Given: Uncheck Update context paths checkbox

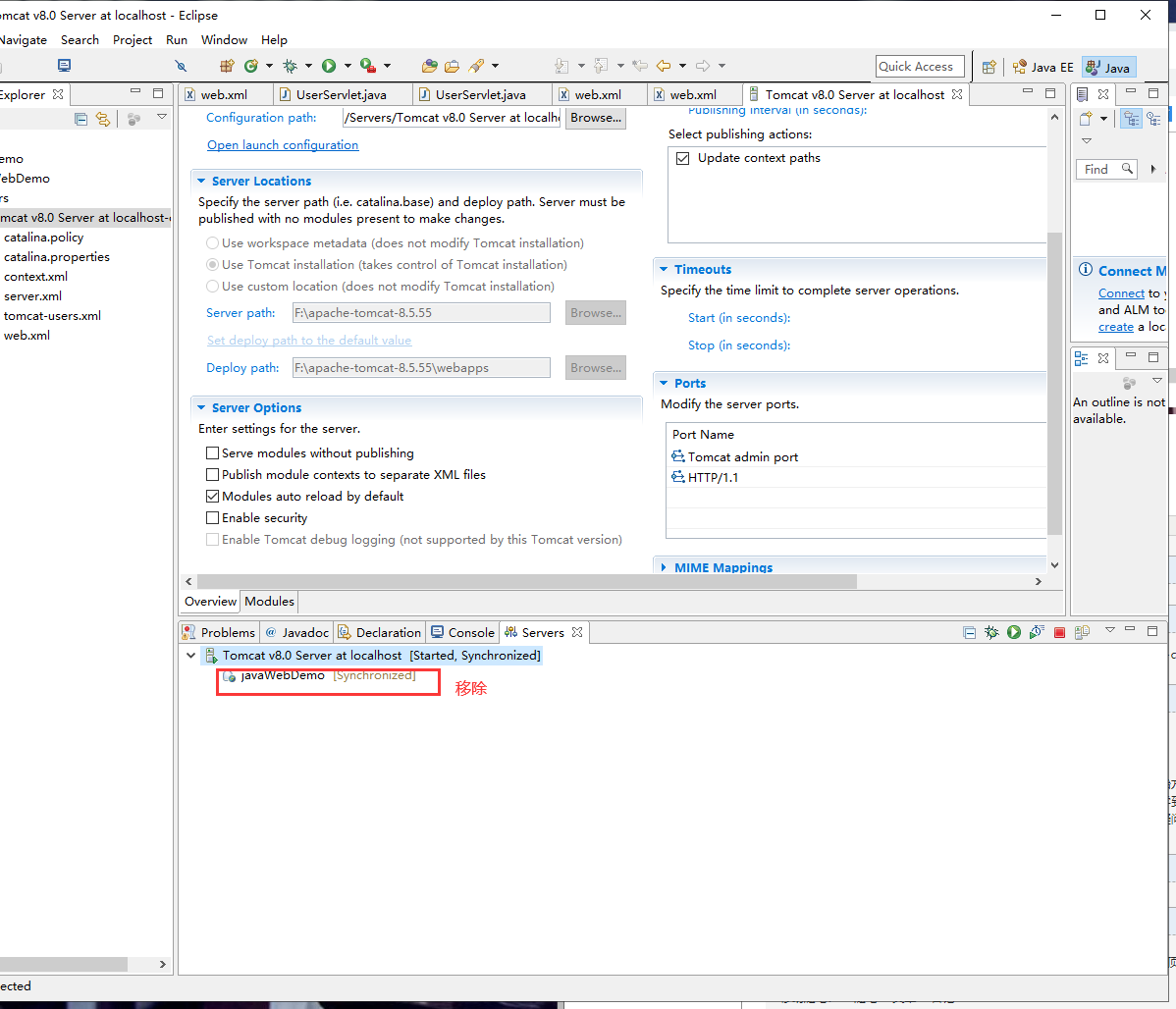Looking at the screenshot, I should 682,158.
